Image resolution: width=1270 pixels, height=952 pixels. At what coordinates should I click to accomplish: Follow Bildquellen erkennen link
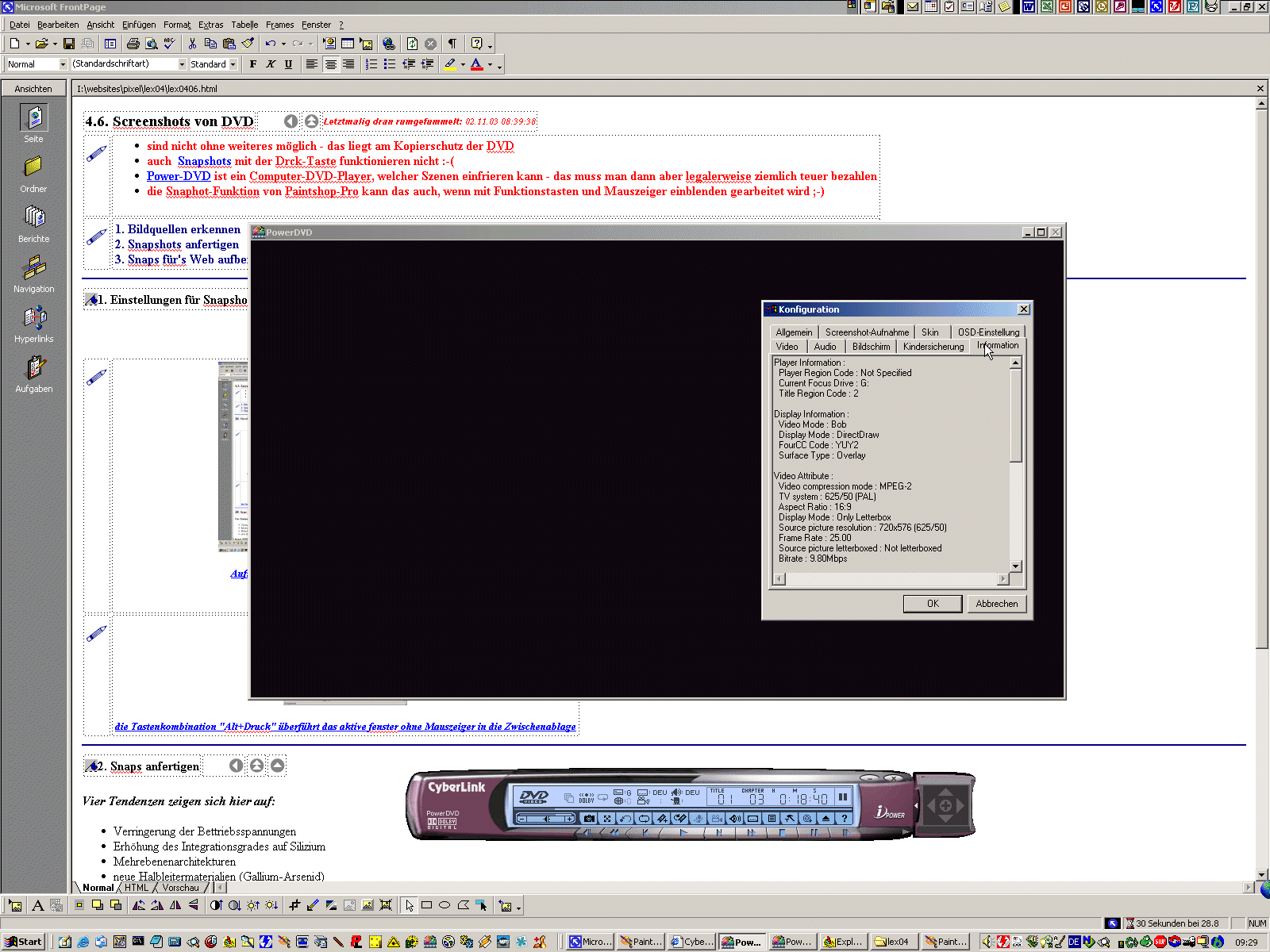pos(184,229)
